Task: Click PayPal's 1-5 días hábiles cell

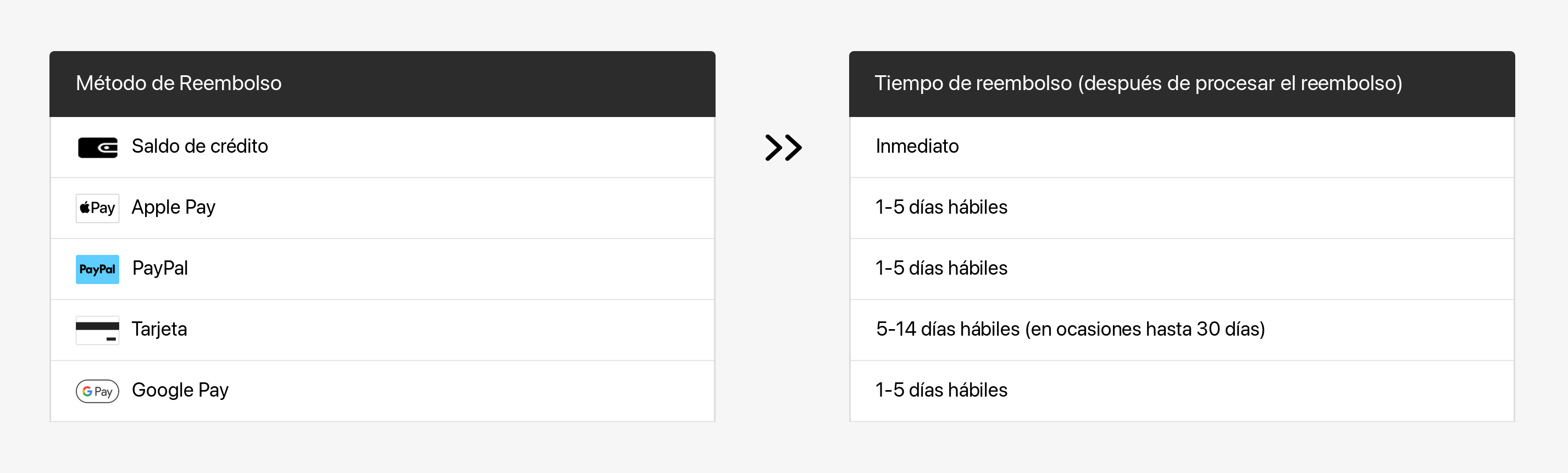Action: pos(941,269)
